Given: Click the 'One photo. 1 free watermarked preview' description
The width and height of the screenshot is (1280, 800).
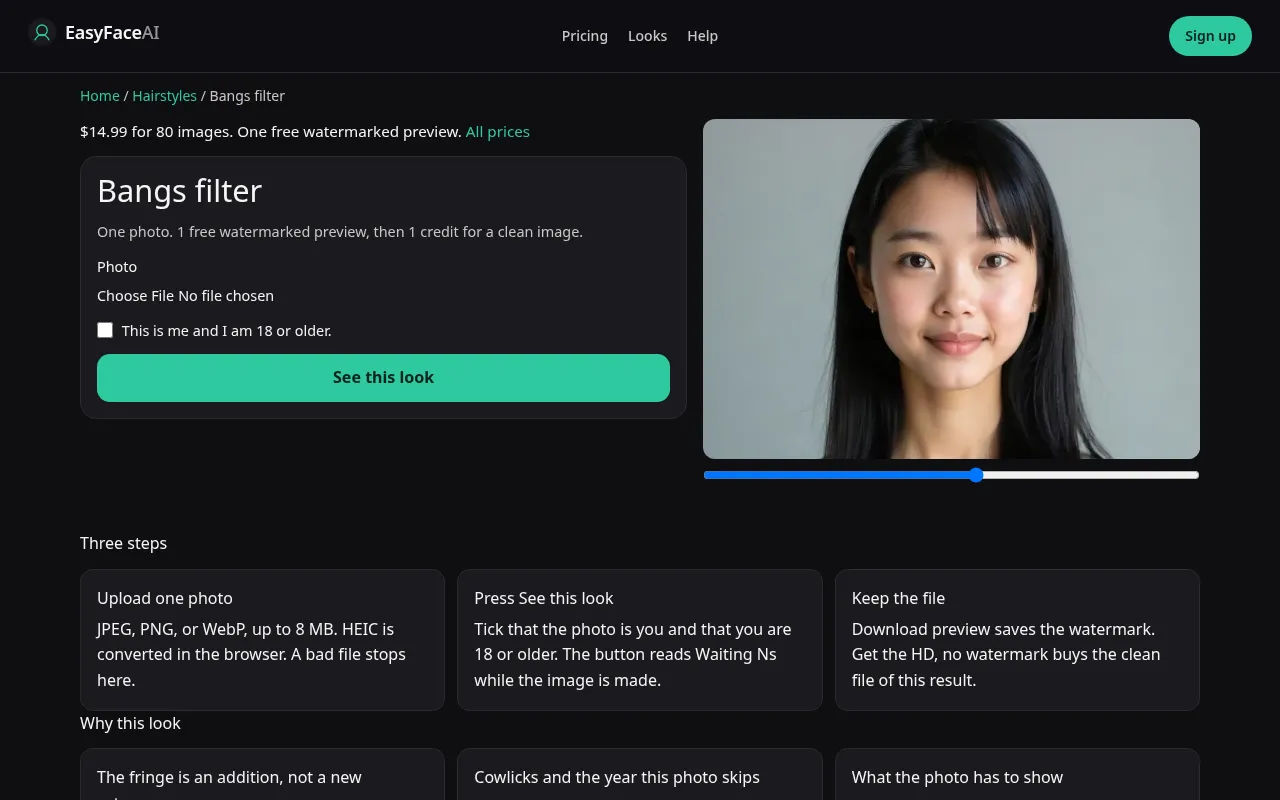Looking at the screenshot, I should point(340,232).
